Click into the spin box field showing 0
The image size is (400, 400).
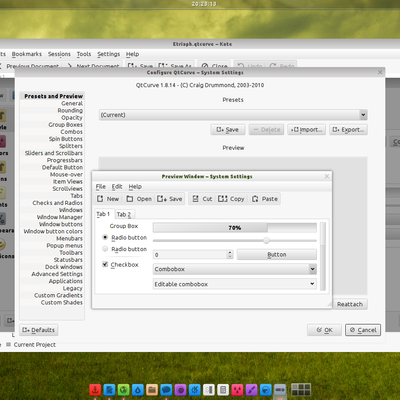point(190,255)
